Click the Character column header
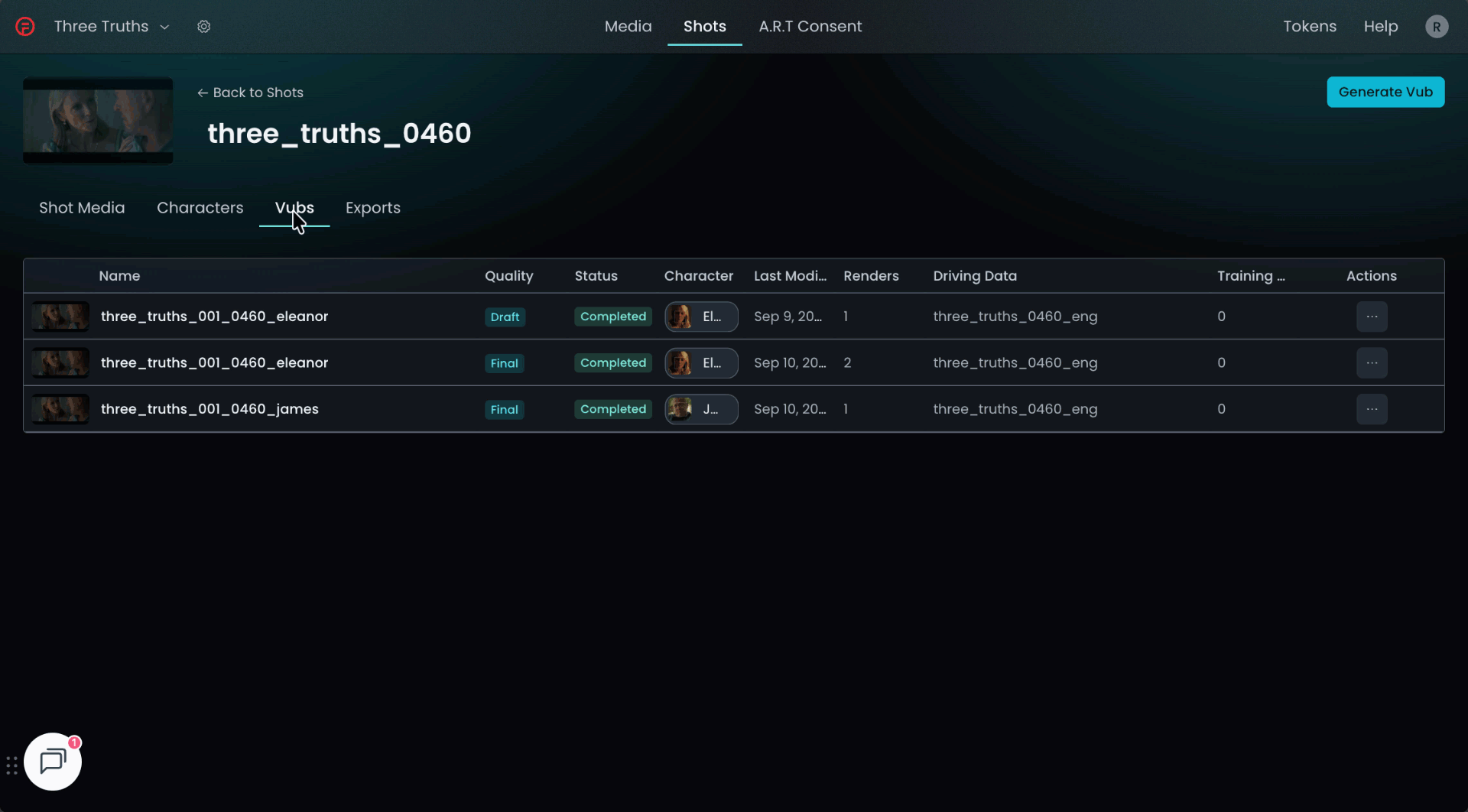1468x812 pixels. 698,276
